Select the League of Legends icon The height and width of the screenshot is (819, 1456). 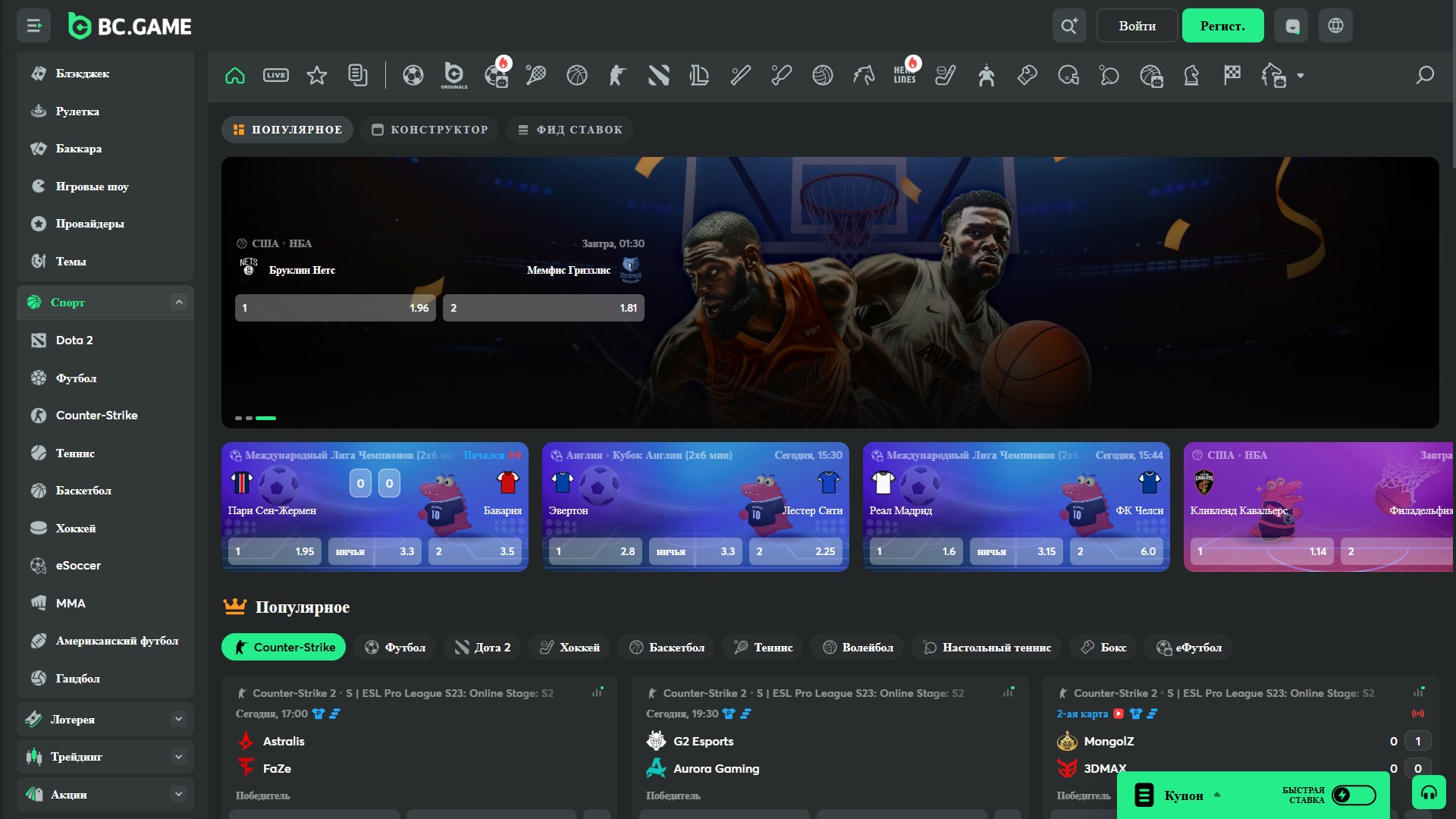(x=700, y=75)
